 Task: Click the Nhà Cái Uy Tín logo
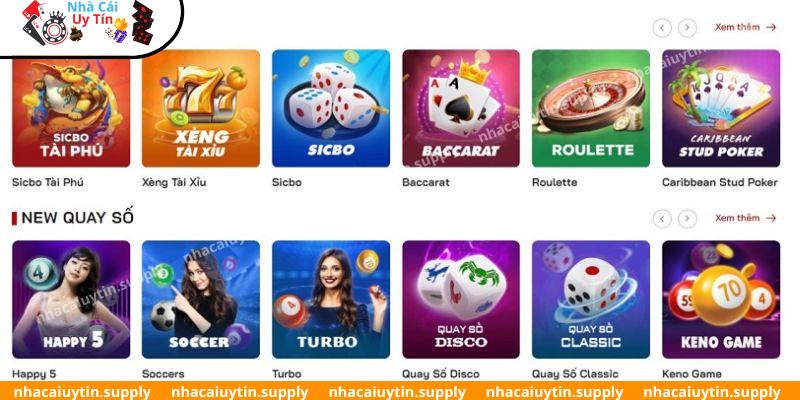pyautogui.click(x=88, y=24)
